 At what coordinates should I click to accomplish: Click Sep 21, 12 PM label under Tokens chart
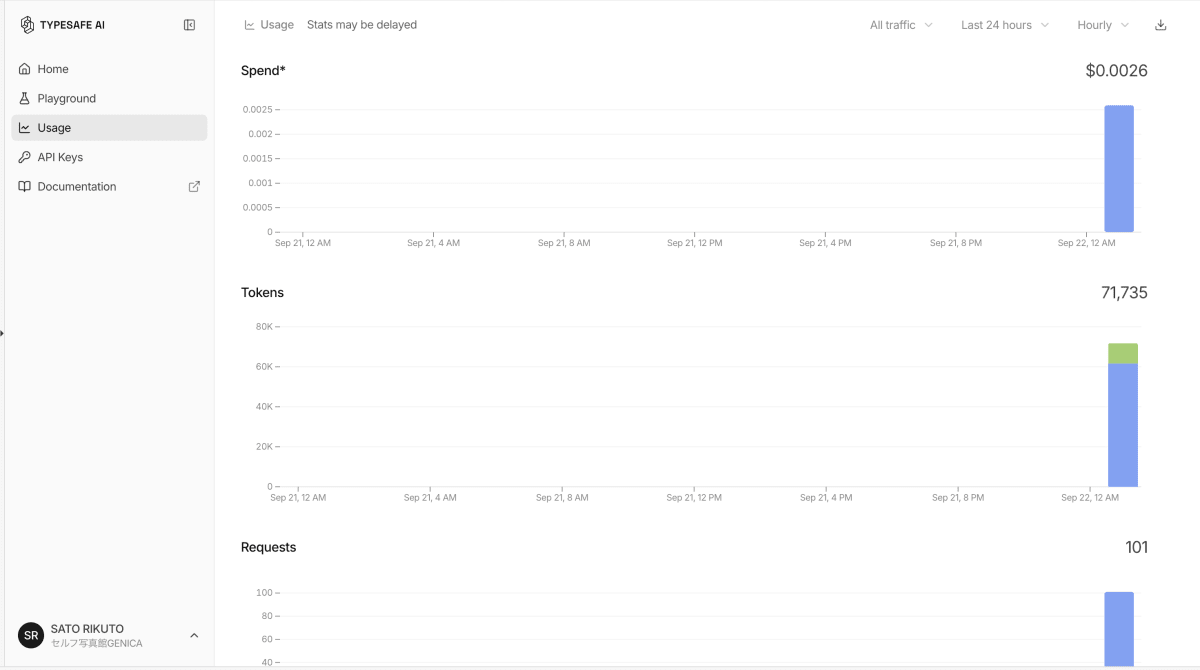(694, 497)
